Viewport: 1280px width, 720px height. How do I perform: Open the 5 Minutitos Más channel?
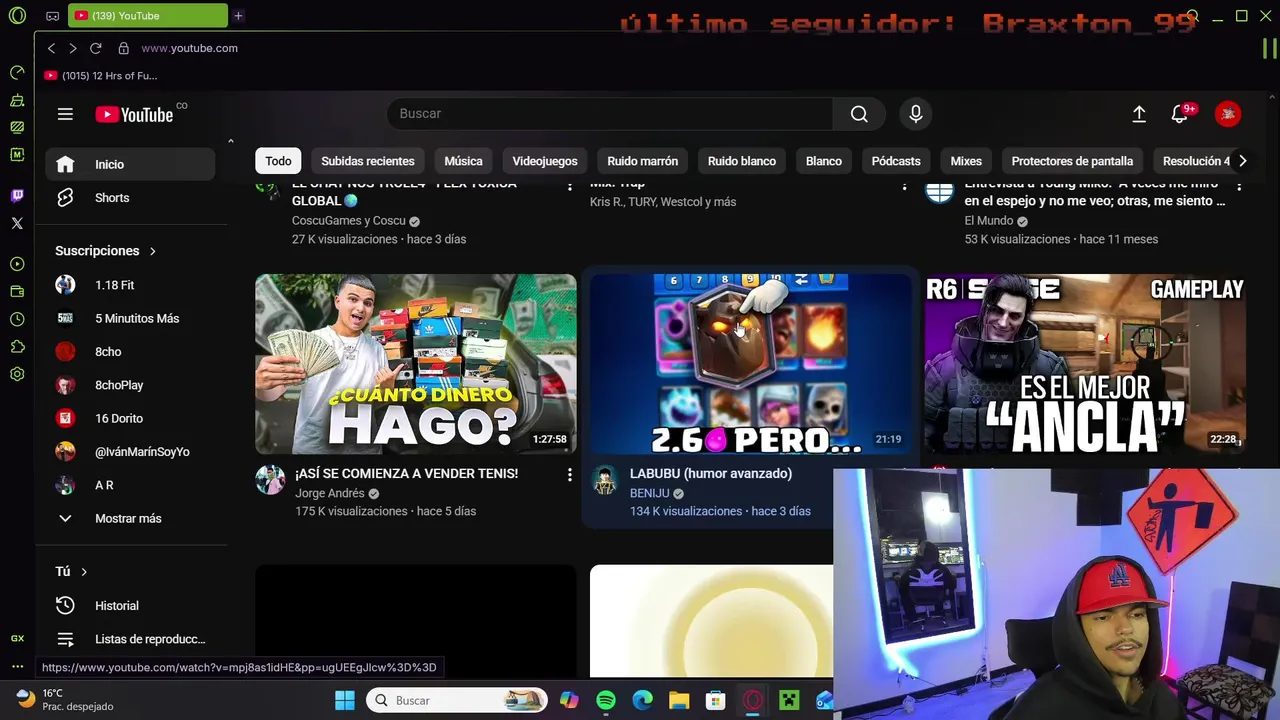coord(130,318)
